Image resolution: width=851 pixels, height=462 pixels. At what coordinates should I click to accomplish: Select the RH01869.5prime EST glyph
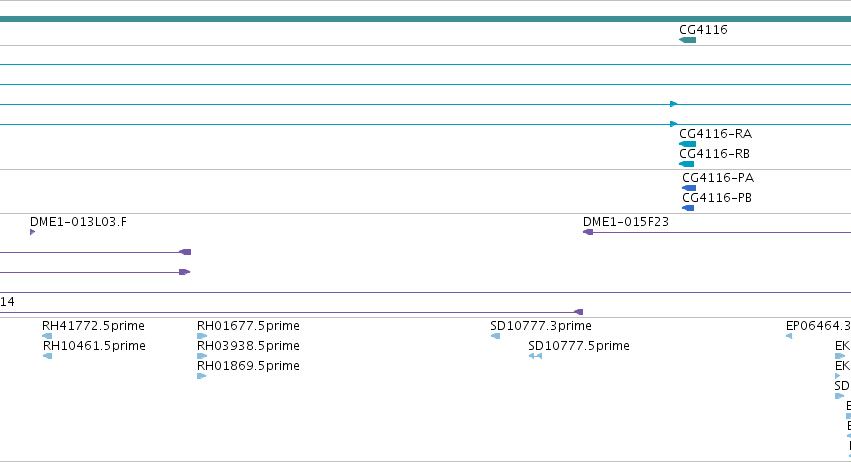click(202, 376)
